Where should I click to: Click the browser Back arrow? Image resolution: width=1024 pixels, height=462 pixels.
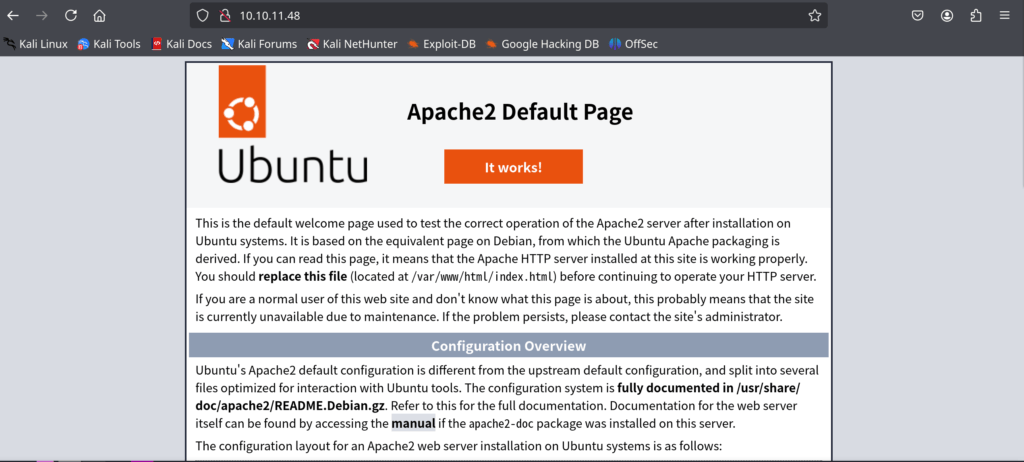point(13,16)
